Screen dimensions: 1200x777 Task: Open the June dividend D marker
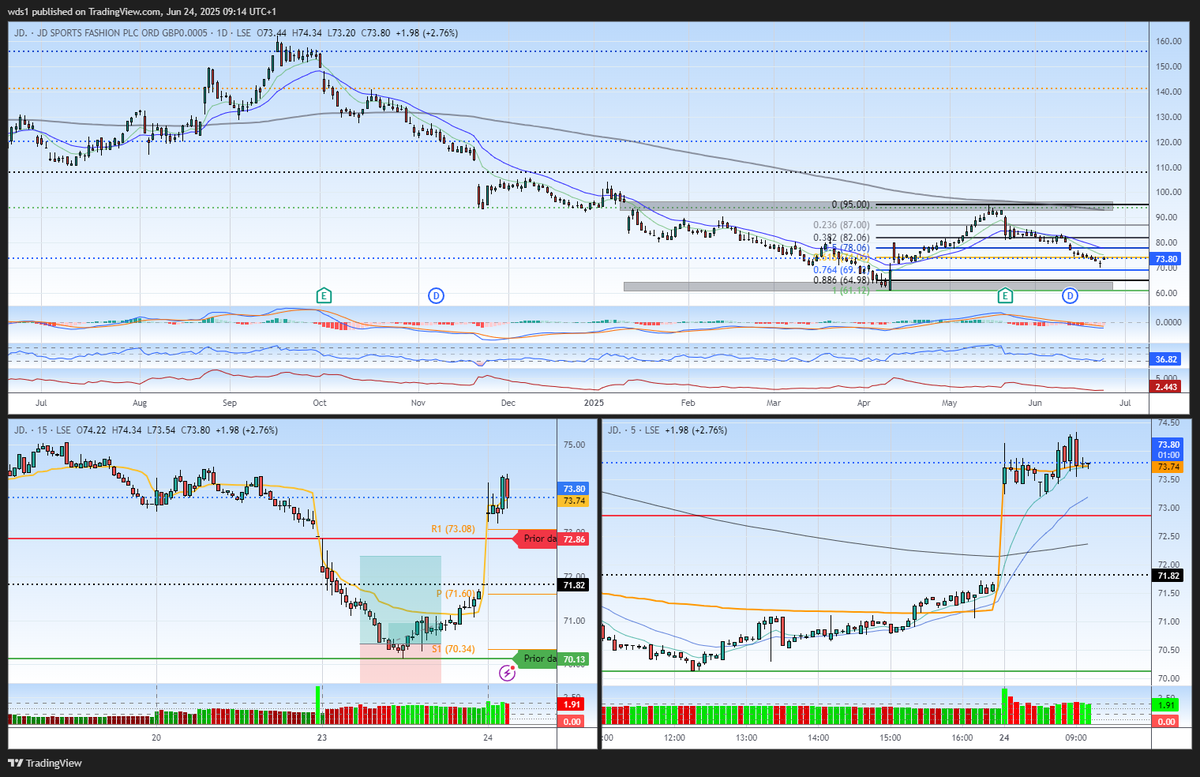[1070, 295]
